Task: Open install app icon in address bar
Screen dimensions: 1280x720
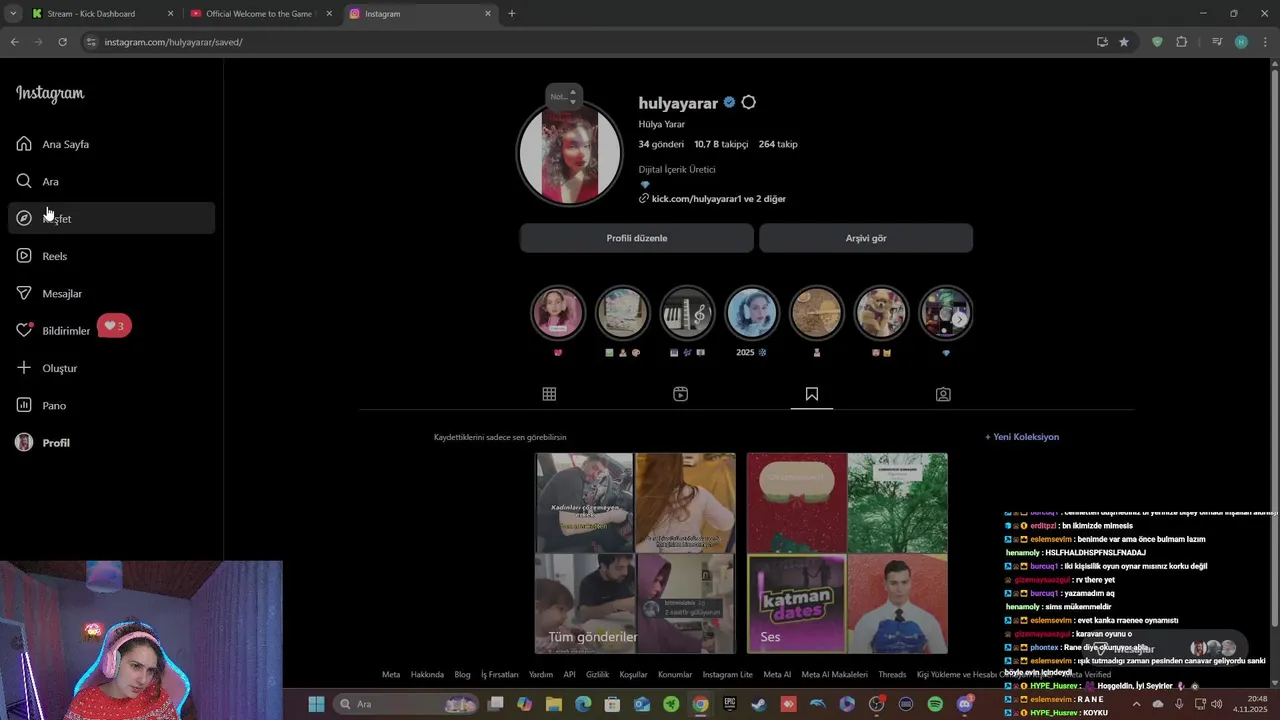Action: pos(1102,42)
